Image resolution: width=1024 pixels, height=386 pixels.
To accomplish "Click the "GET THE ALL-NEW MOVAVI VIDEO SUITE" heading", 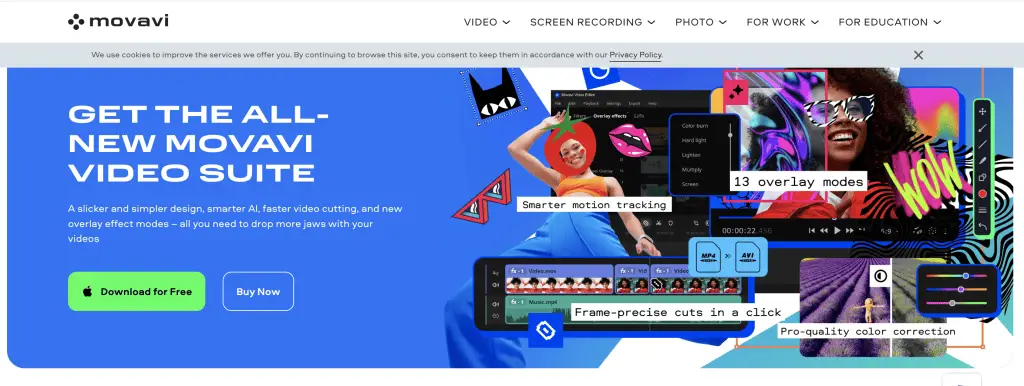I will [199, 144].
